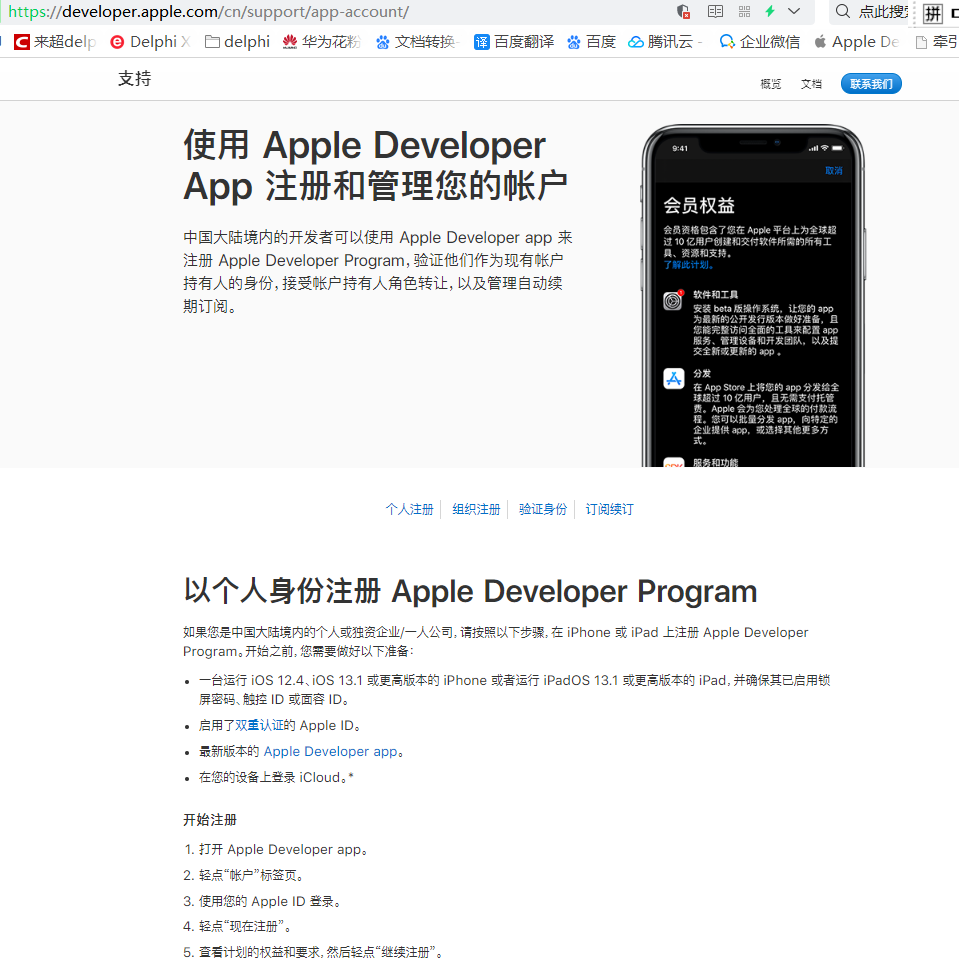Click the iPhone screenshot image
Viewport: 959px width, 965px height.
[x=753, y=295]
